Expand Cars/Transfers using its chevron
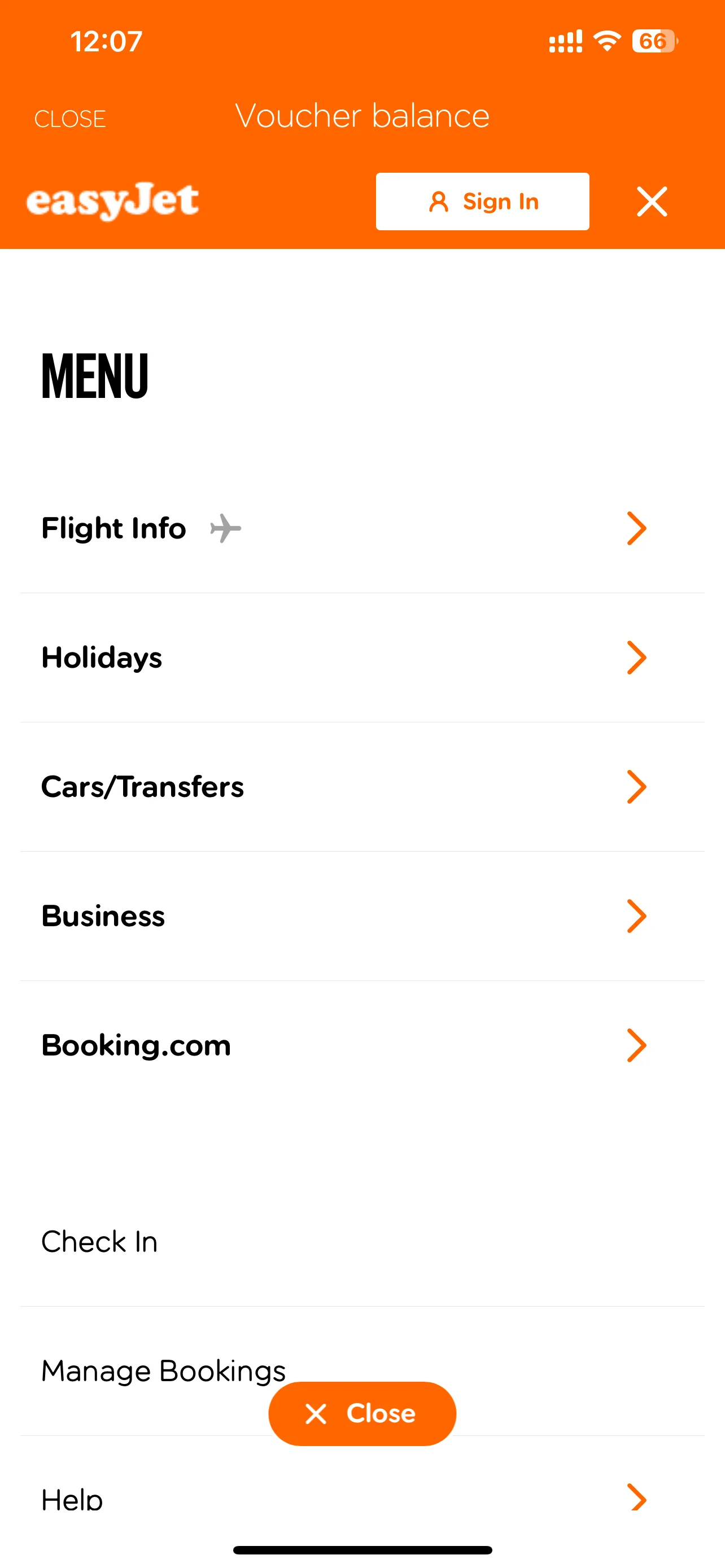 pyautogui.click(x=636, y=786)
